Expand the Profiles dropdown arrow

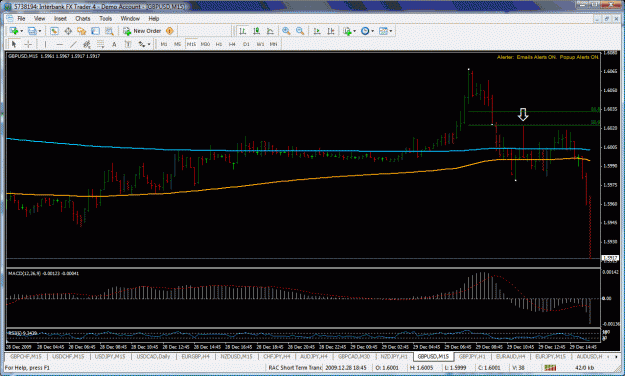(x=40, y=31)
